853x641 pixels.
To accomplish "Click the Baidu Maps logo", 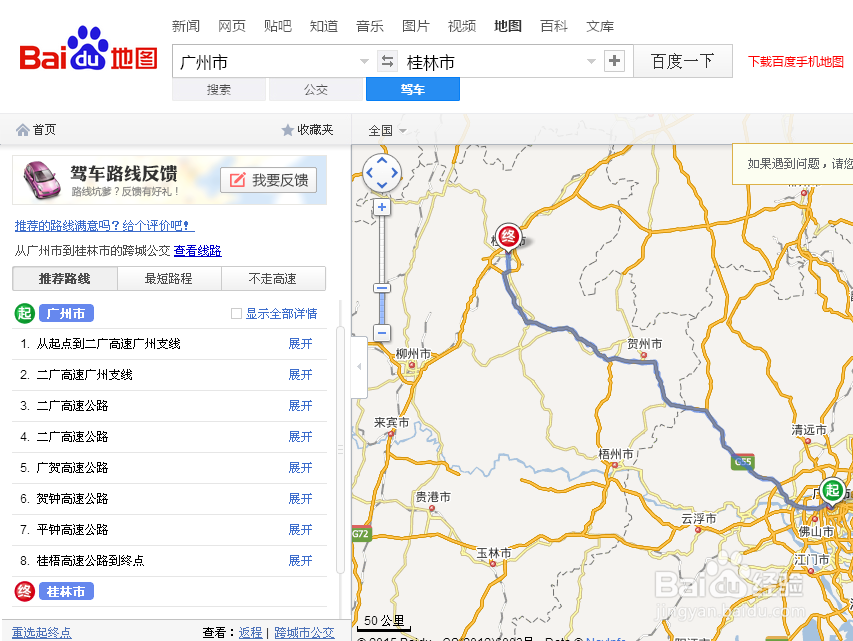I will tap(88, 50).
